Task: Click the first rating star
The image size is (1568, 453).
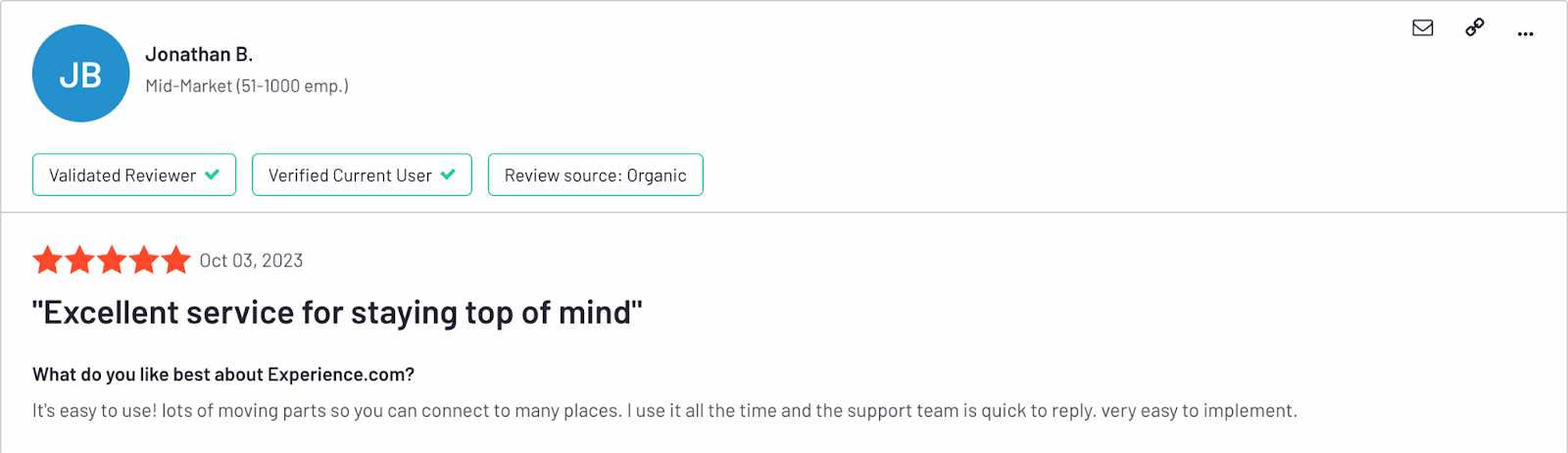Action: [48, 260]
